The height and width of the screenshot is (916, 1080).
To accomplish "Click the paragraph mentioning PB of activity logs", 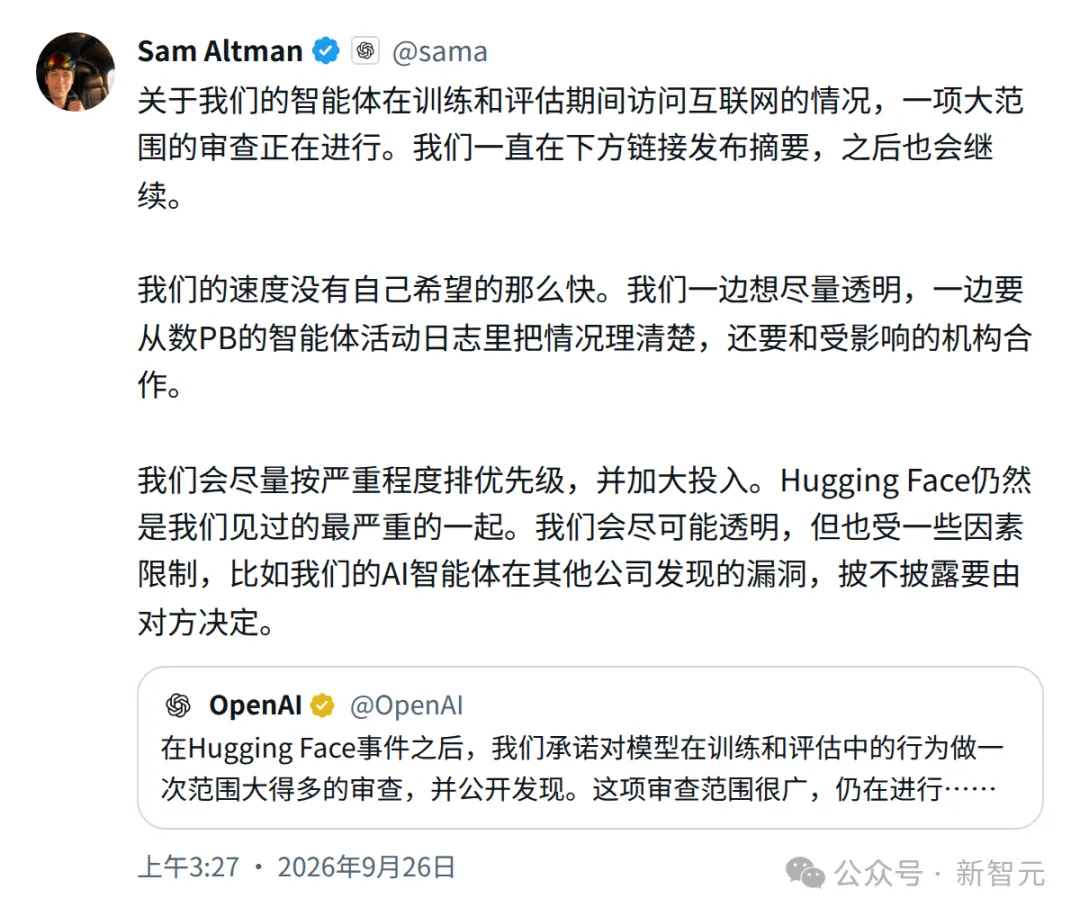I will coord(585,337).
